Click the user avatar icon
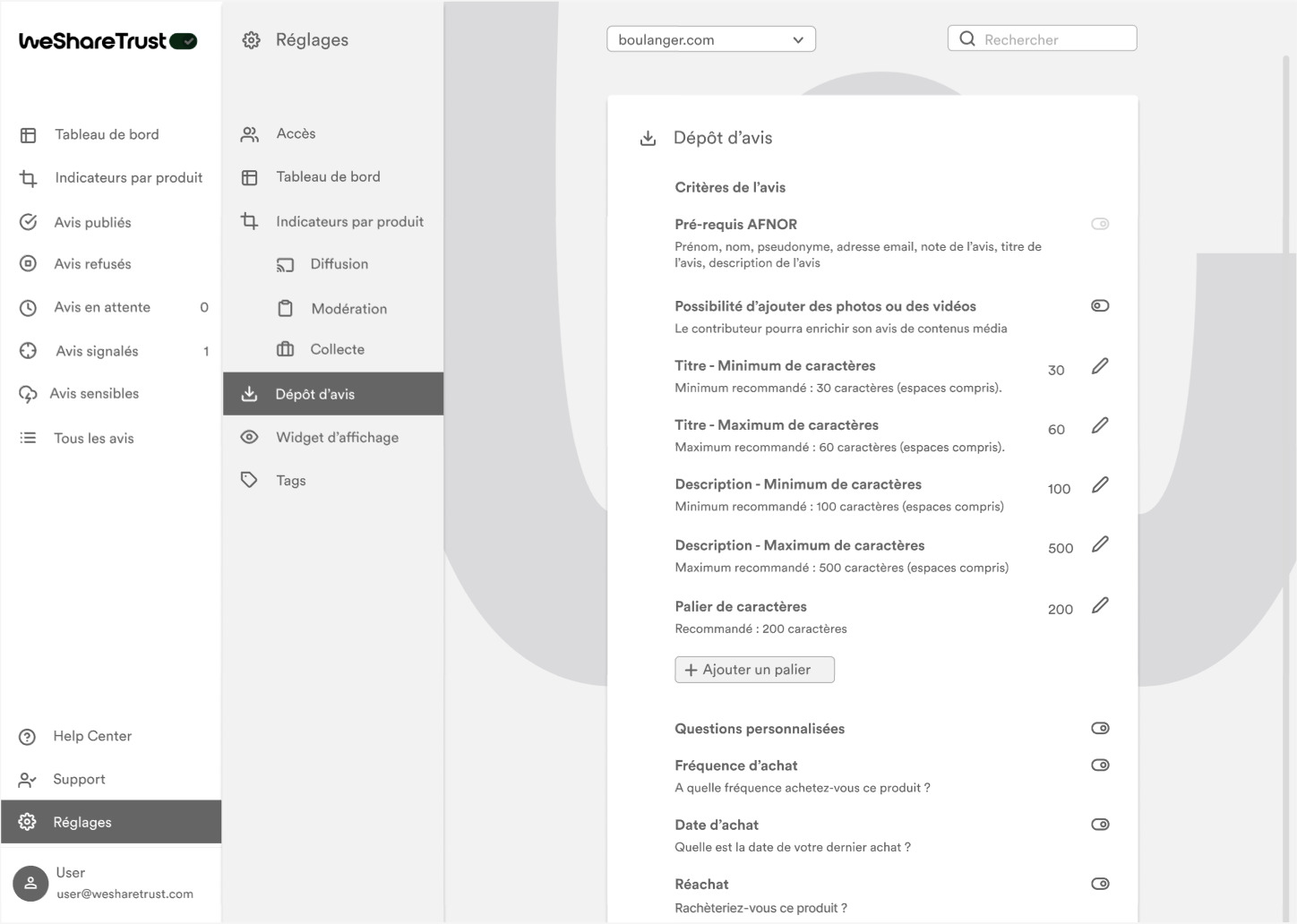Viewport: 1297px width, 924px height. tap(30, 883)
